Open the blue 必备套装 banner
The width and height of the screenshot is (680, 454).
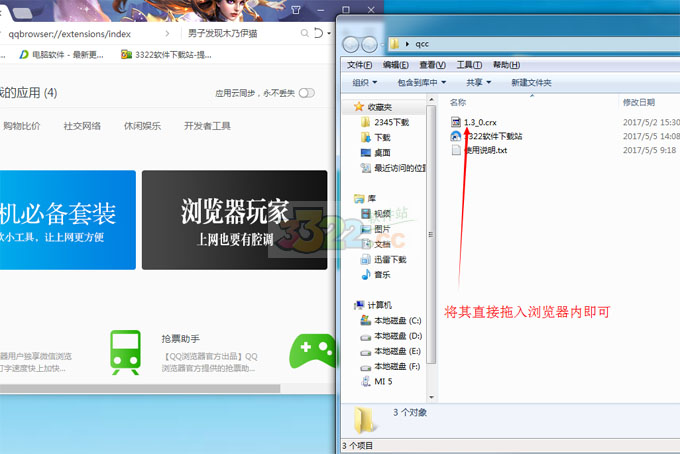coord(68,220)
